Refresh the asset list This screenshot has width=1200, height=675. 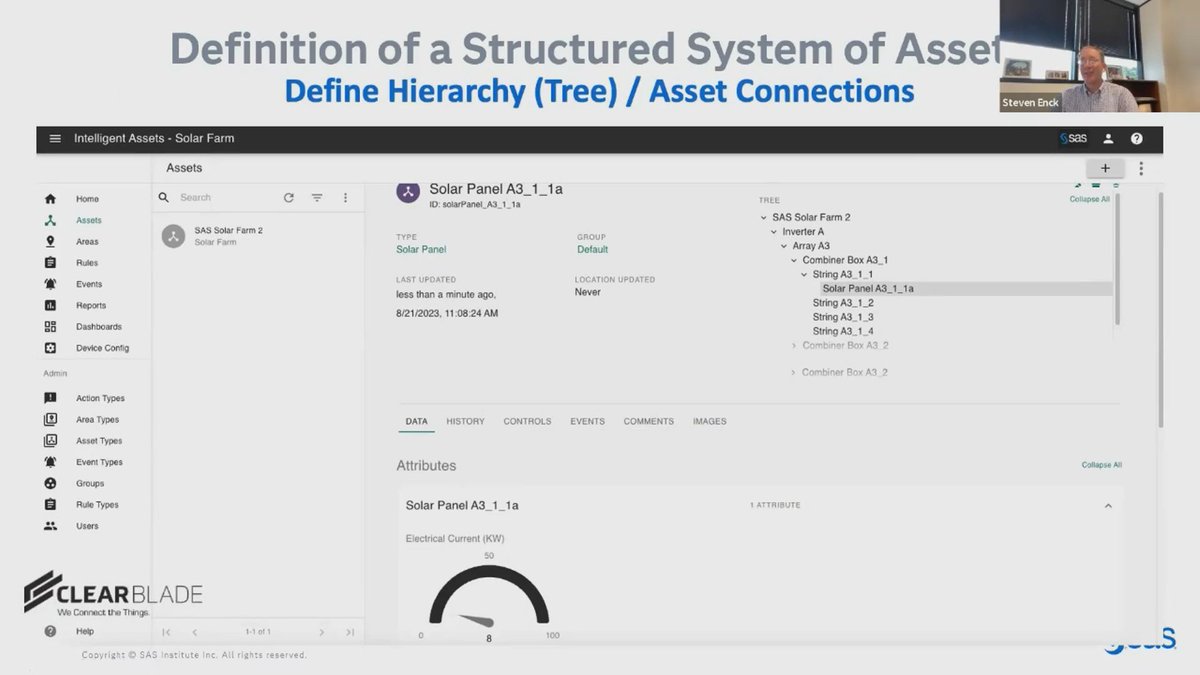coord(289,197)
